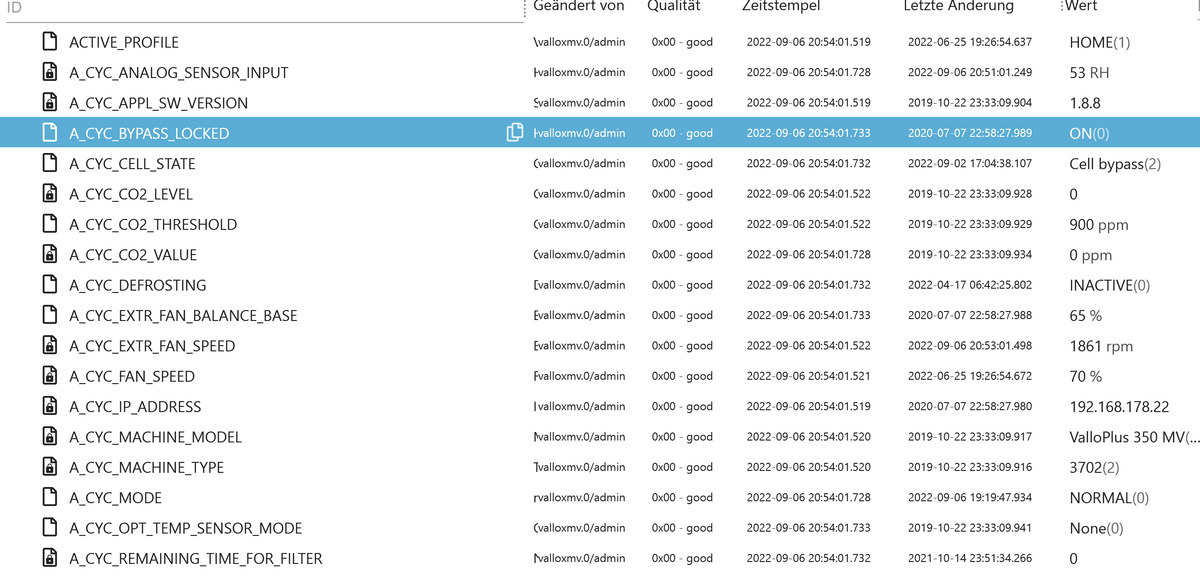
Task: Click the locked file icon for A_CYC_CO2_LEVEL
Action: (48, 194)
